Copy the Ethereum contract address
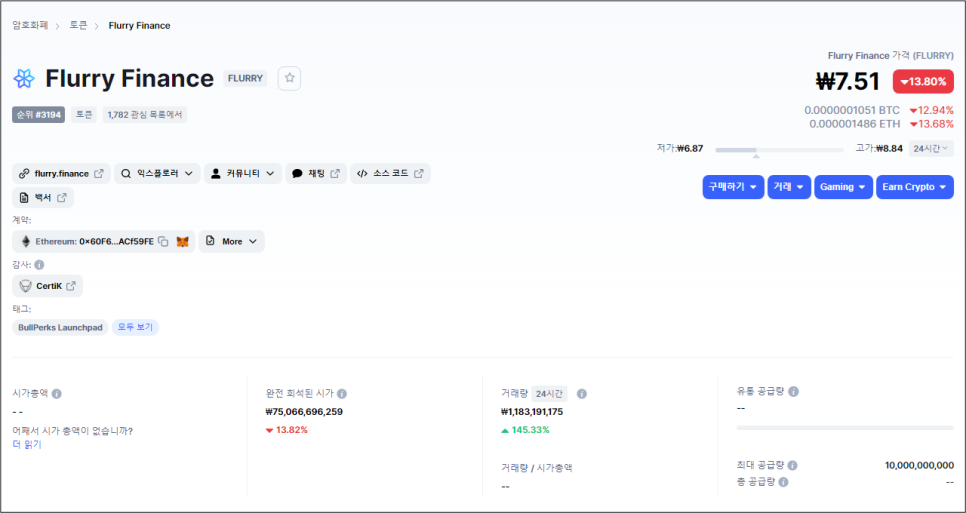966x513 pixels. pyautogui.click(x=163, y=241)
